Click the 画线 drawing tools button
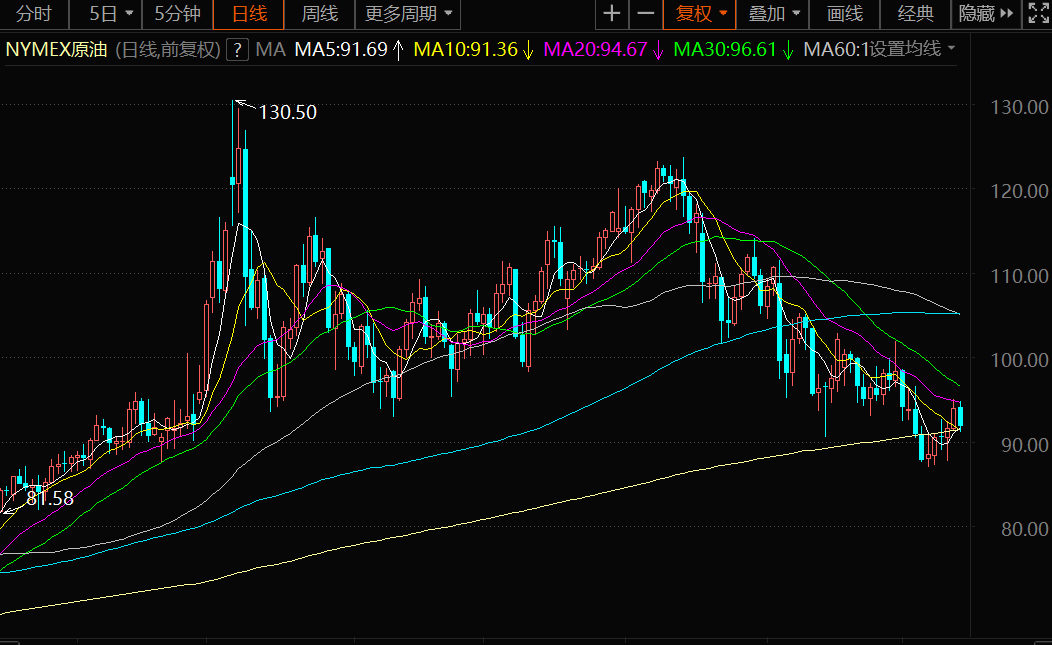Image resolution: width=1052 pixels, height=645 pixels. point(845,14)
